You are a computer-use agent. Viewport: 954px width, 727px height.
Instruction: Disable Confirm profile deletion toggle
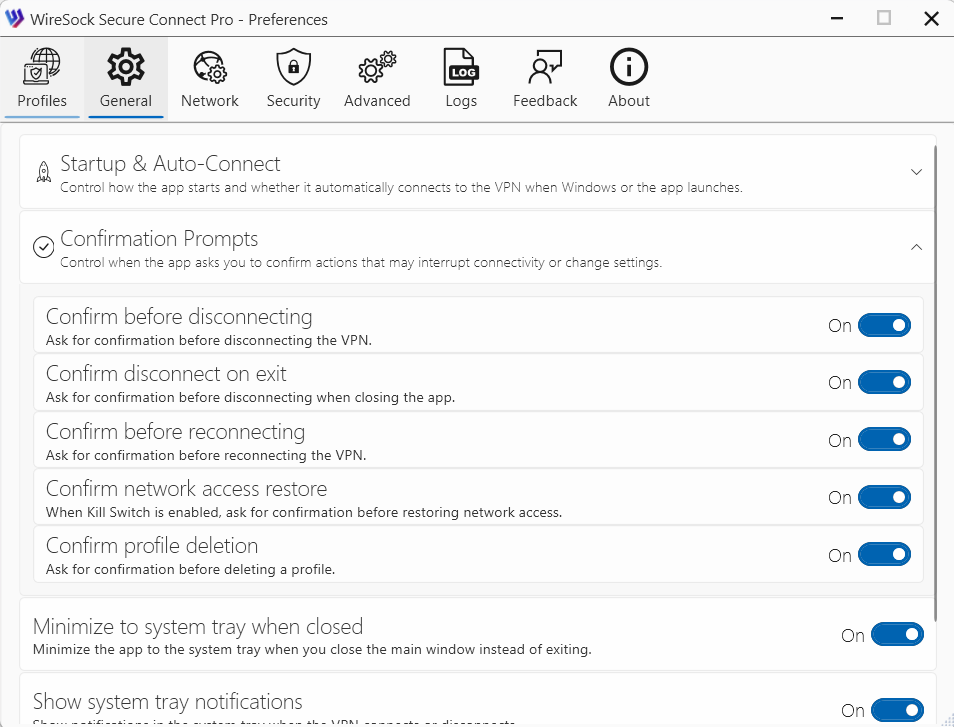(884, 555)
